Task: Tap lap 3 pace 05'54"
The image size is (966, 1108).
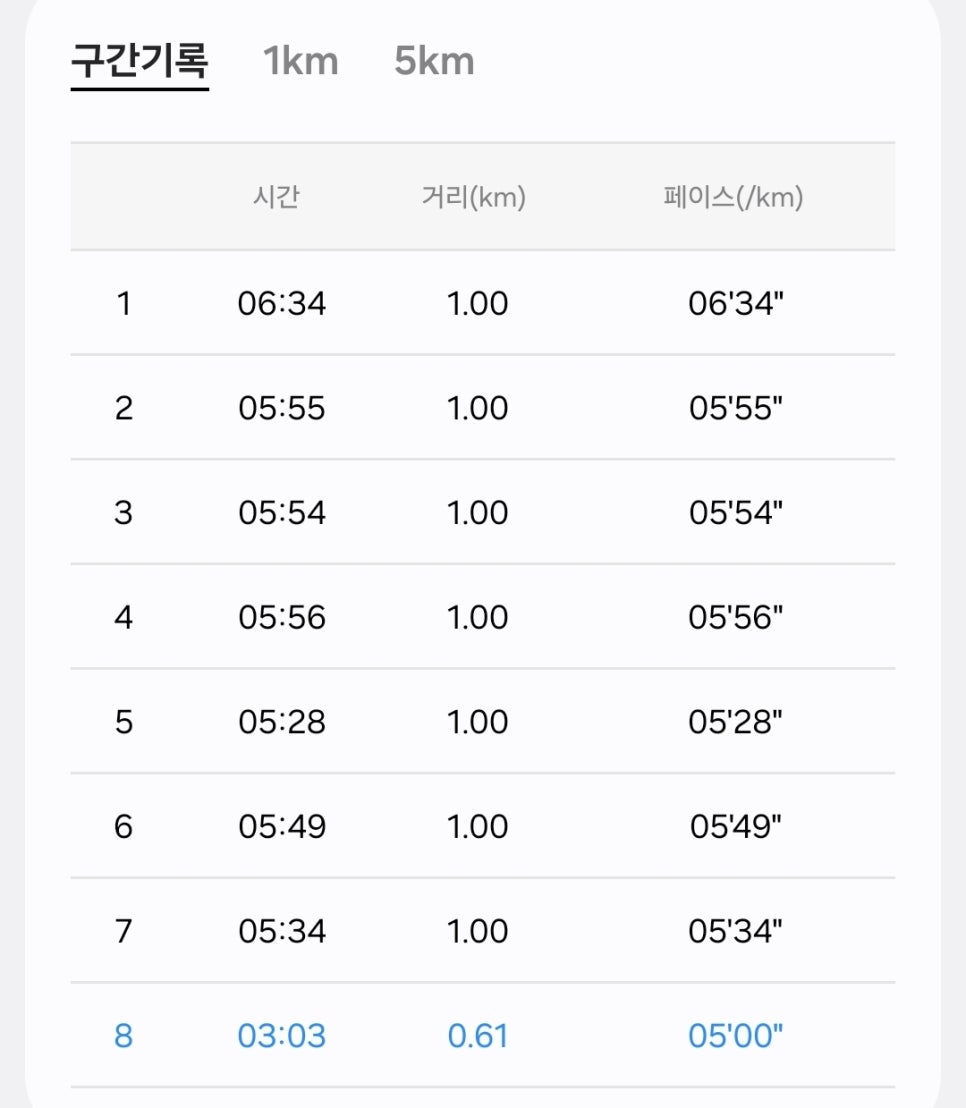Action: [x=736, y=512]
